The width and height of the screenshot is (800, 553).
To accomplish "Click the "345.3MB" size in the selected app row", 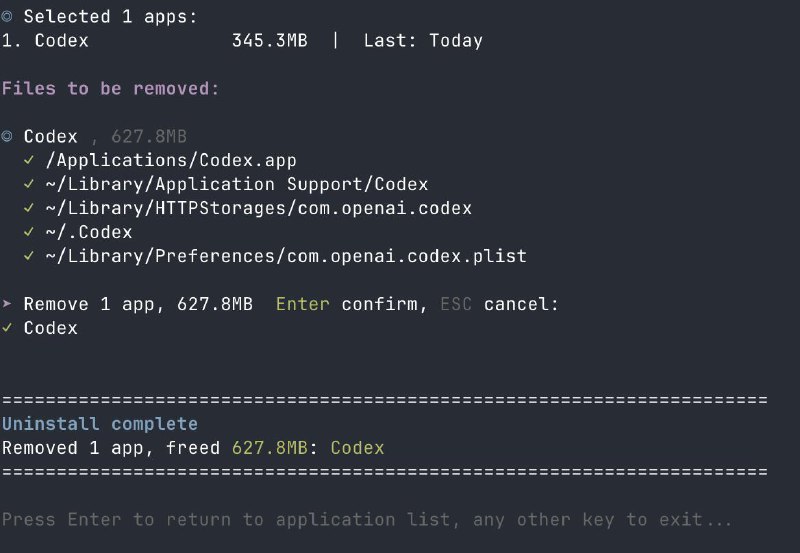I will point(269,41).
